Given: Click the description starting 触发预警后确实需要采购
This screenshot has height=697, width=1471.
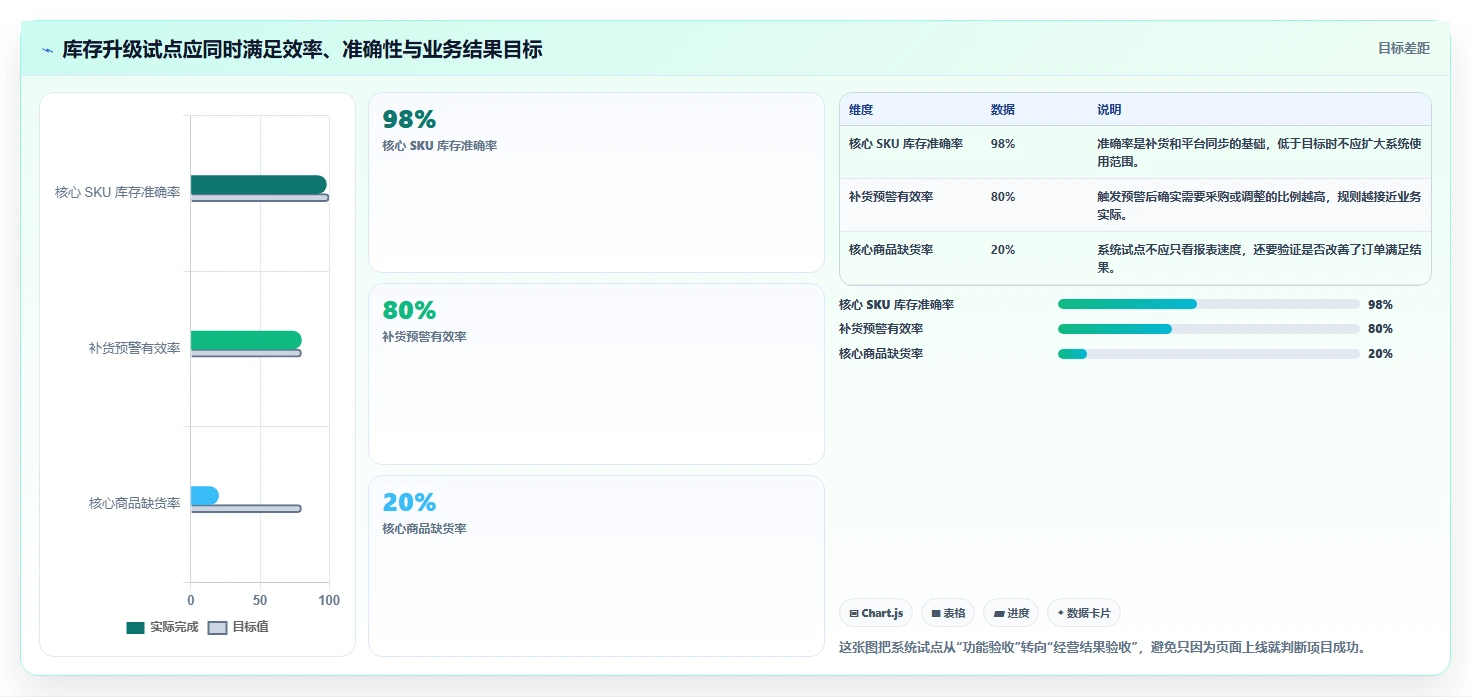Looking at the screenshot, I should point(1259,206).
